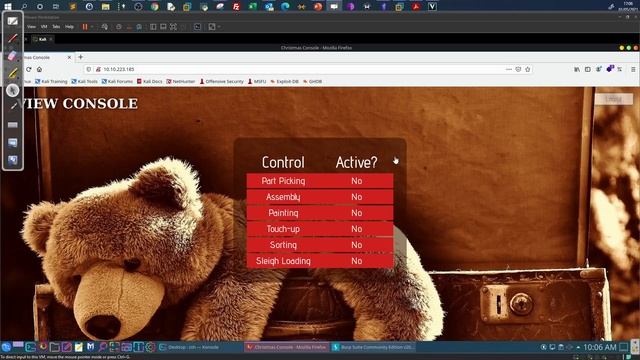Toggle the Touch-up control row
Screen dimensions: 640x360
(320, 229)
